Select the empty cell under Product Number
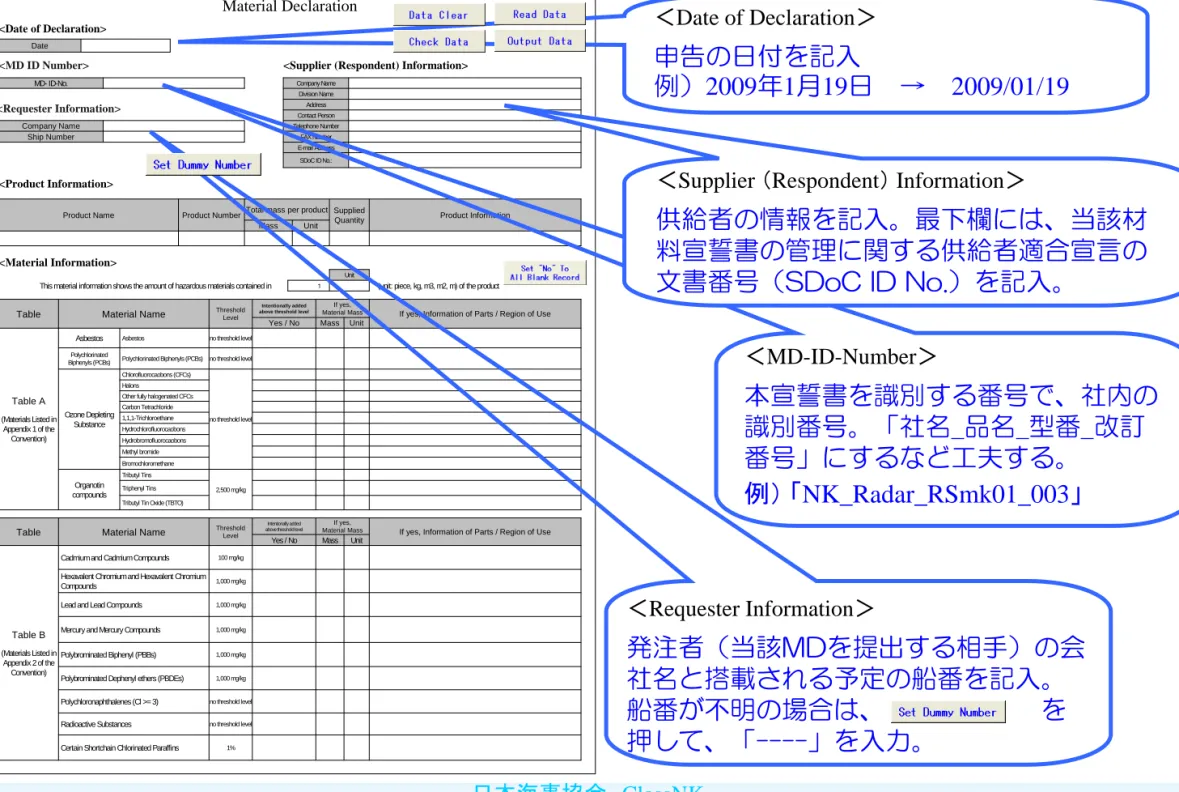Viewport: 1179px width, 792px height. (211, 238)
